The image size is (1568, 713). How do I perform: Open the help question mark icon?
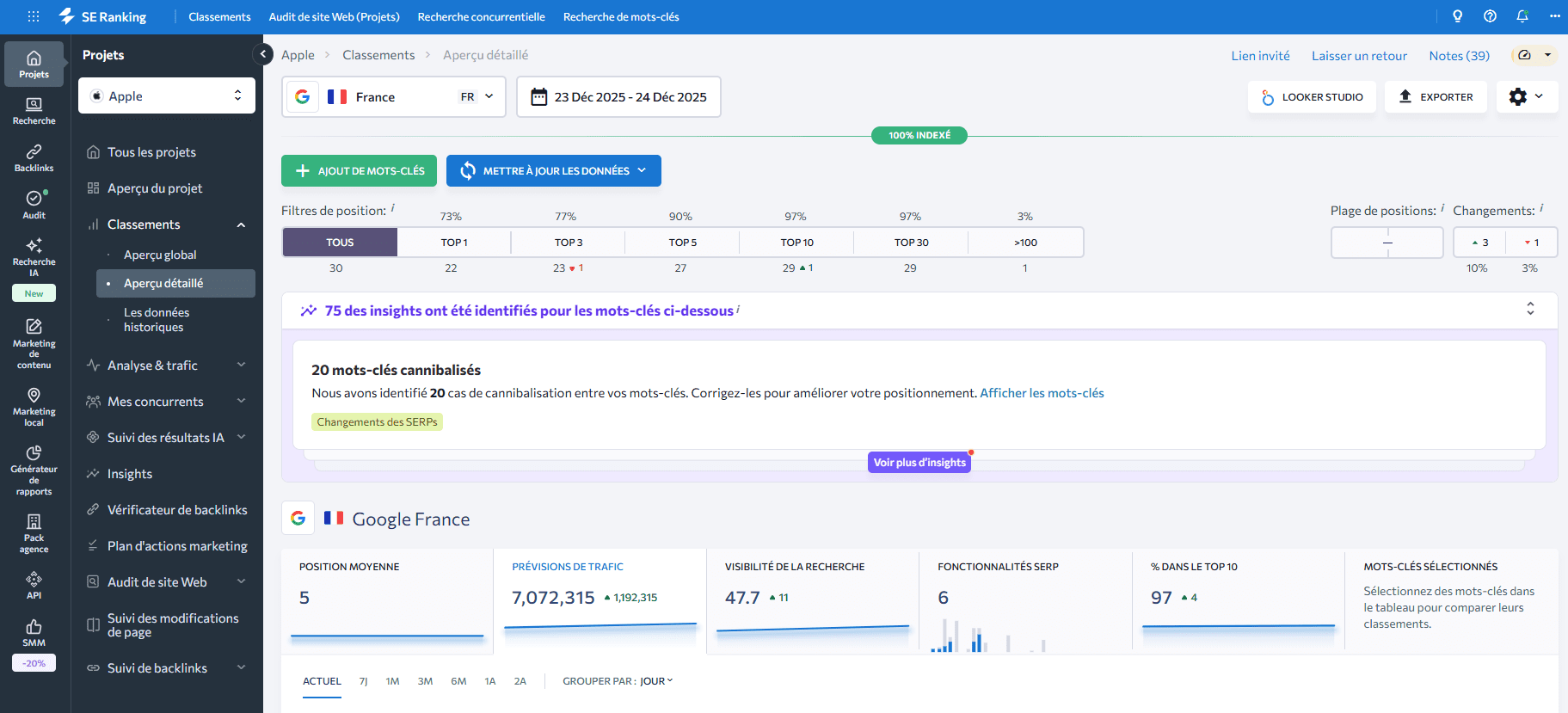pyautogui.click(x=1490, y=16)
